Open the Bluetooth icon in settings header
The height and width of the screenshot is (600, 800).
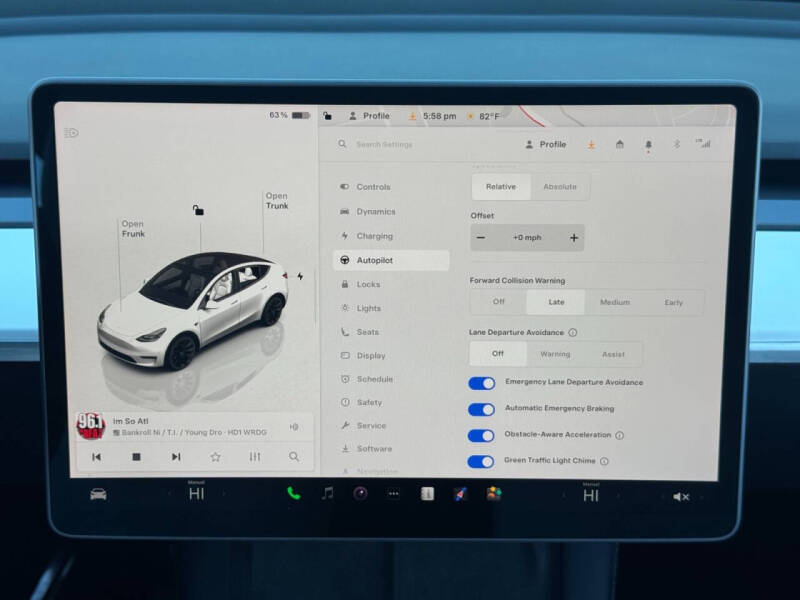(x=676, y=143)
